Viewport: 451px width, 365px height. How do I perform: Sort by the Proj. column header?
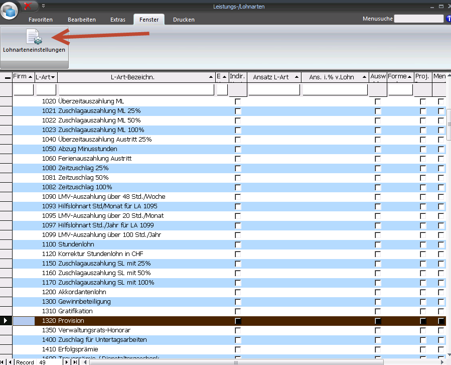click(423, 77)
